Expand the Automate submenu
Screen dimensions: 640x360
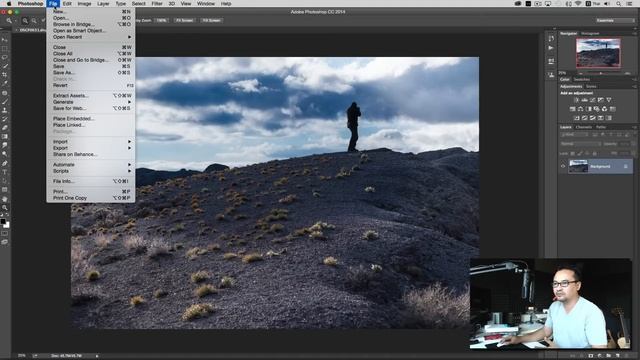[x=91, y=165]
